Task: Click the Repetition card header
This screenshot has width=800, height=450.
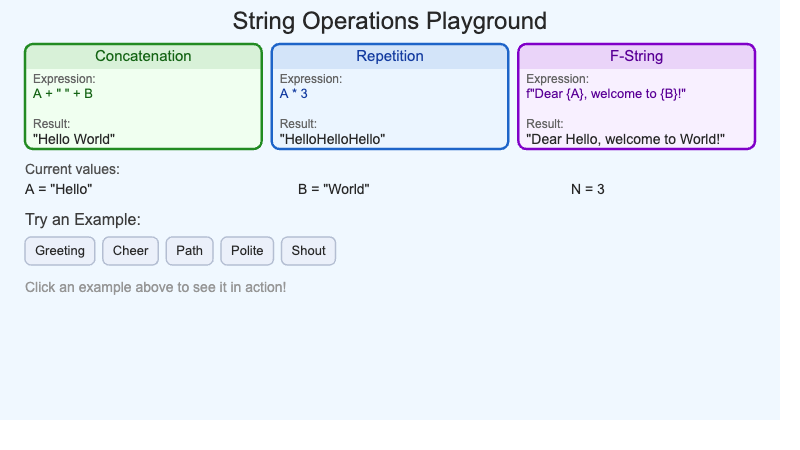Action: click(x=390, y=57)
